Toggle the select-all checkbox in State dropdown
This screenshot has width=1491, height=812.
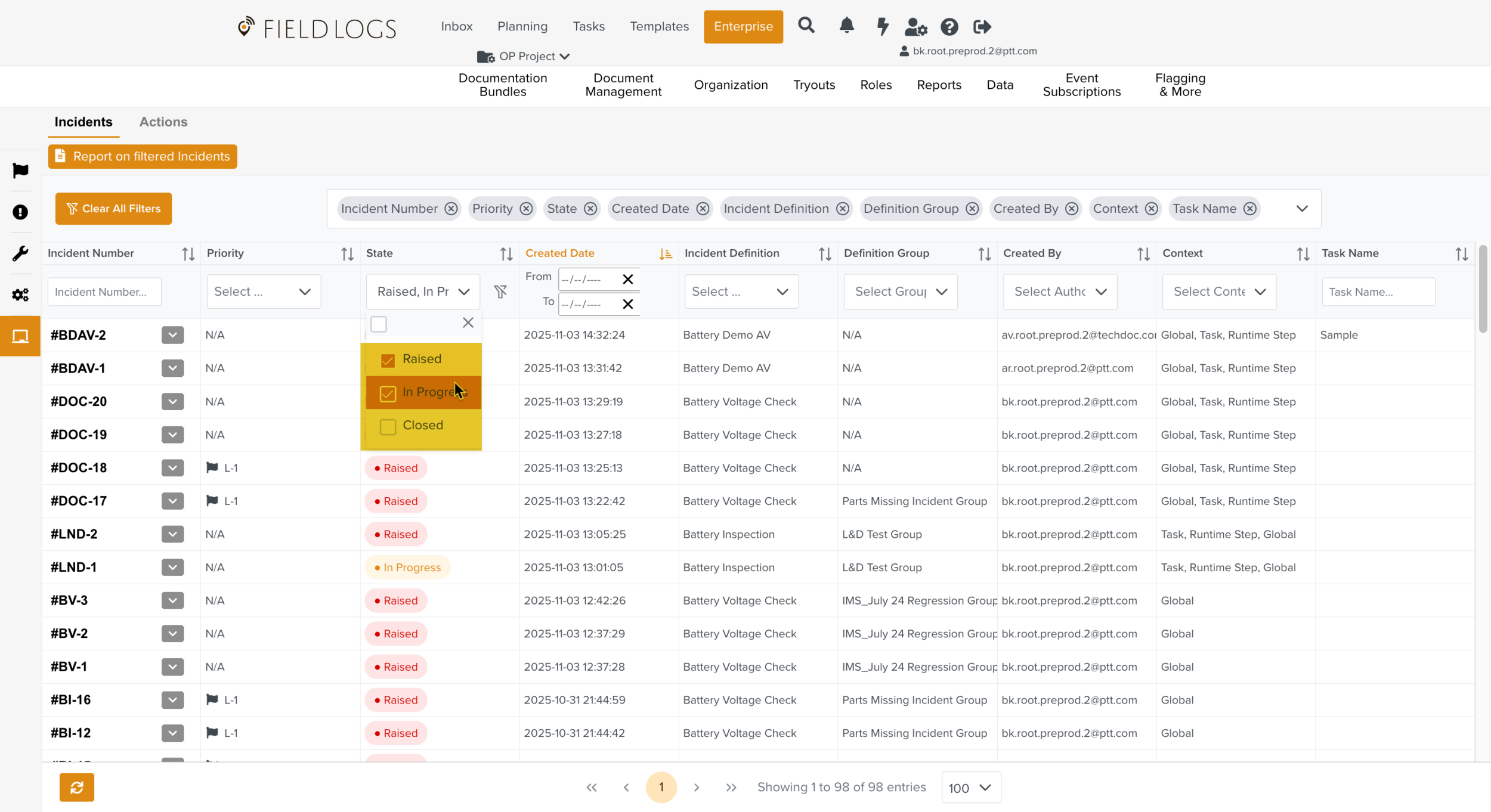379,324
